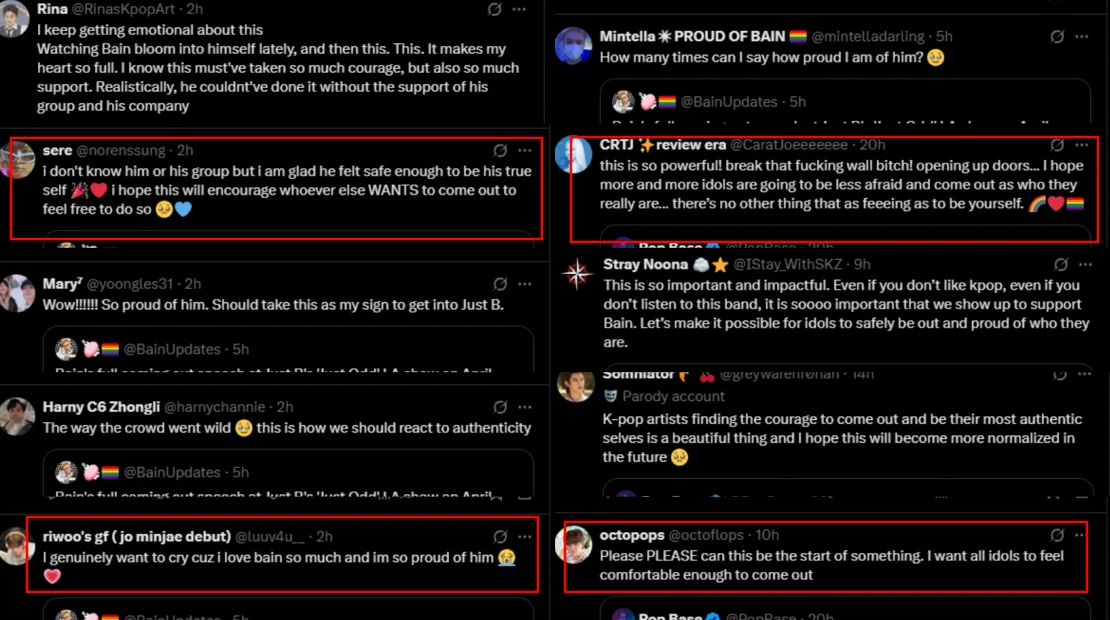Open more options on octopops' tweet
The image size is (1110, 620).
[x=1082, y=535]
